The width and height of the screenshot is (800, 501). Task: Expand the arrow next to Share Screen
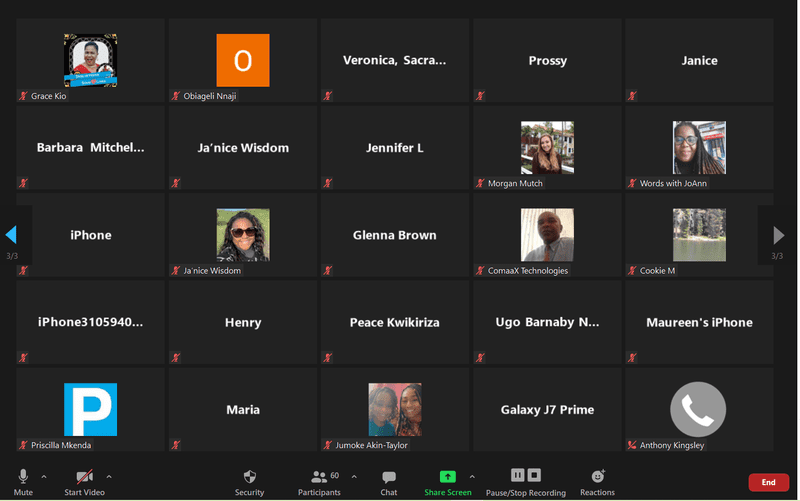tap(472, 477)
